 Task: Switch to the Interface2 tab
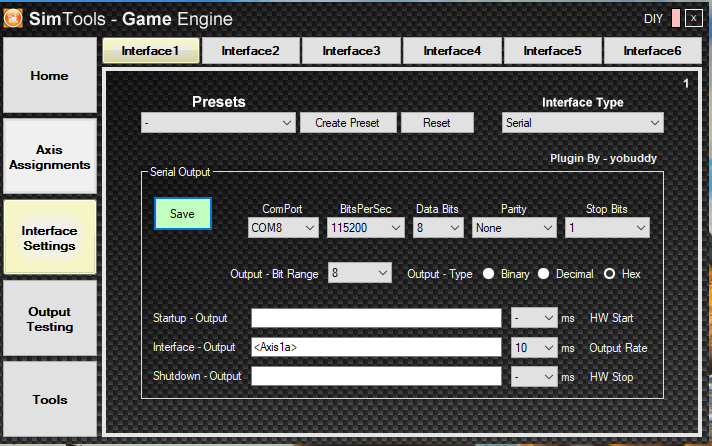(251, 51)
